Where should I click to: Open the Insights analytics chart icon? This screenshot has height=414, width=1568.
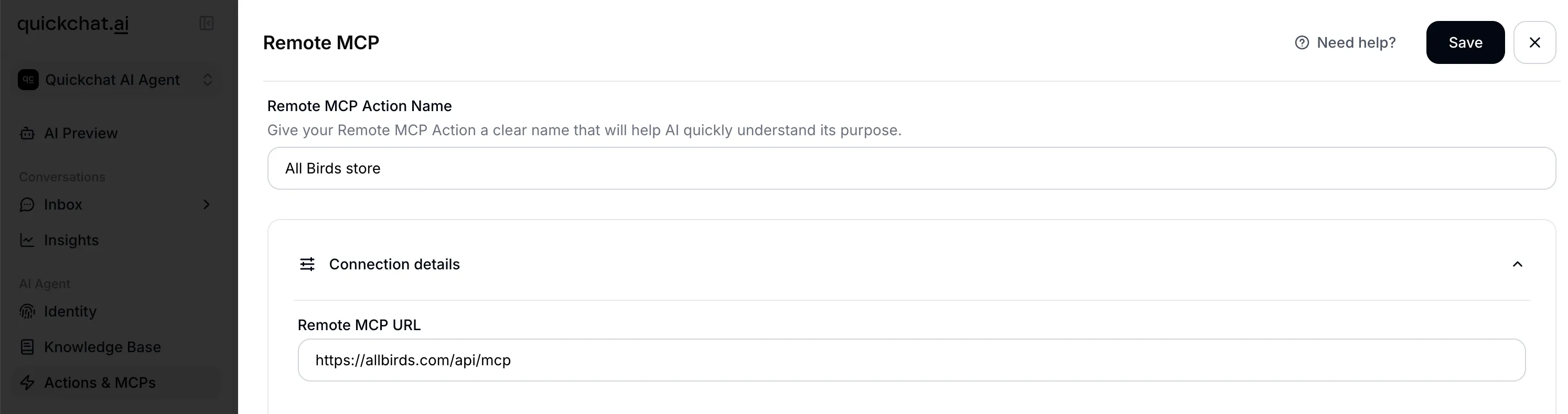pos(27,240)
